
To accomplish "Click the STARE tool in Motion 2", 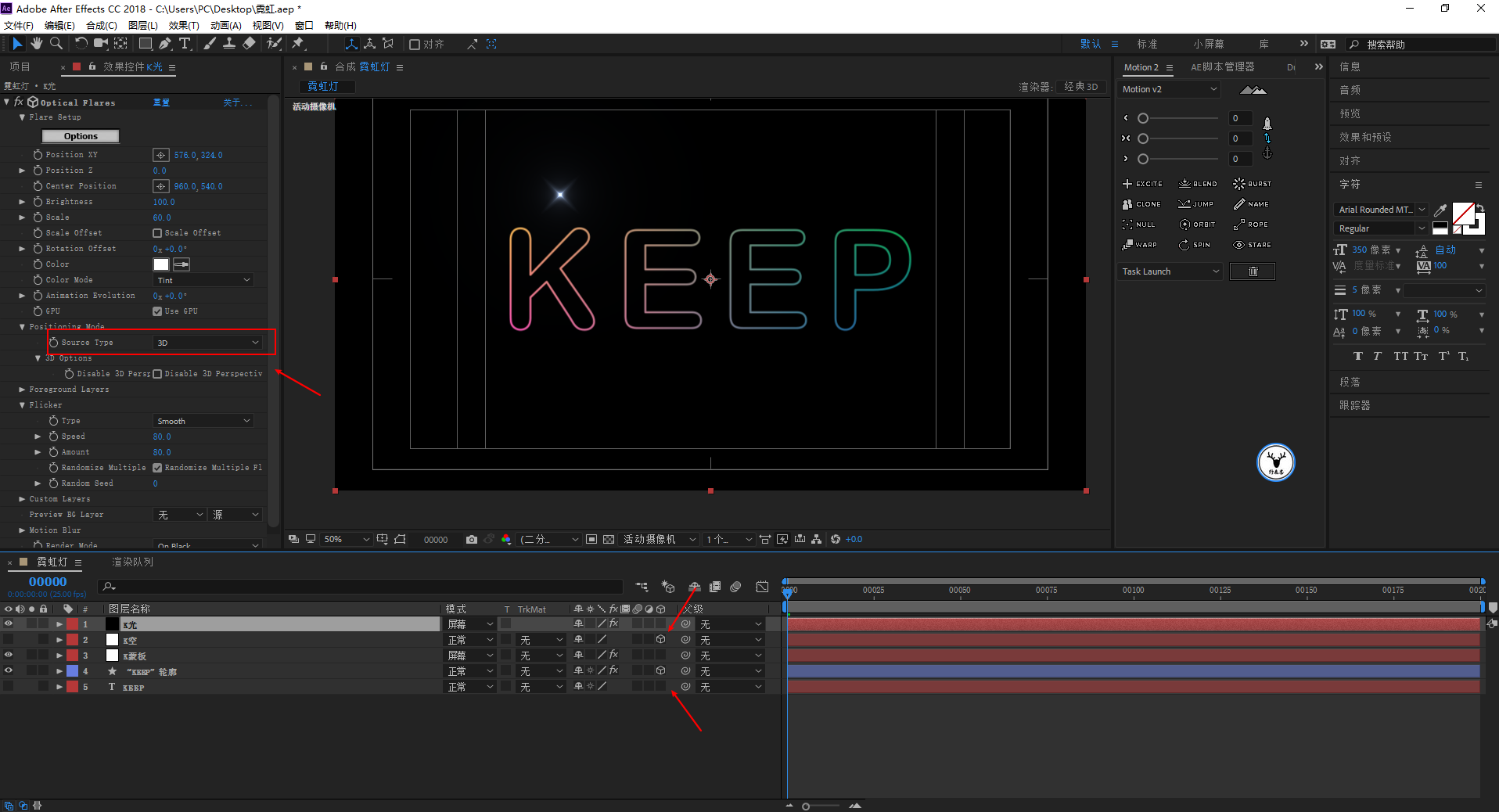I will 1253,245.
